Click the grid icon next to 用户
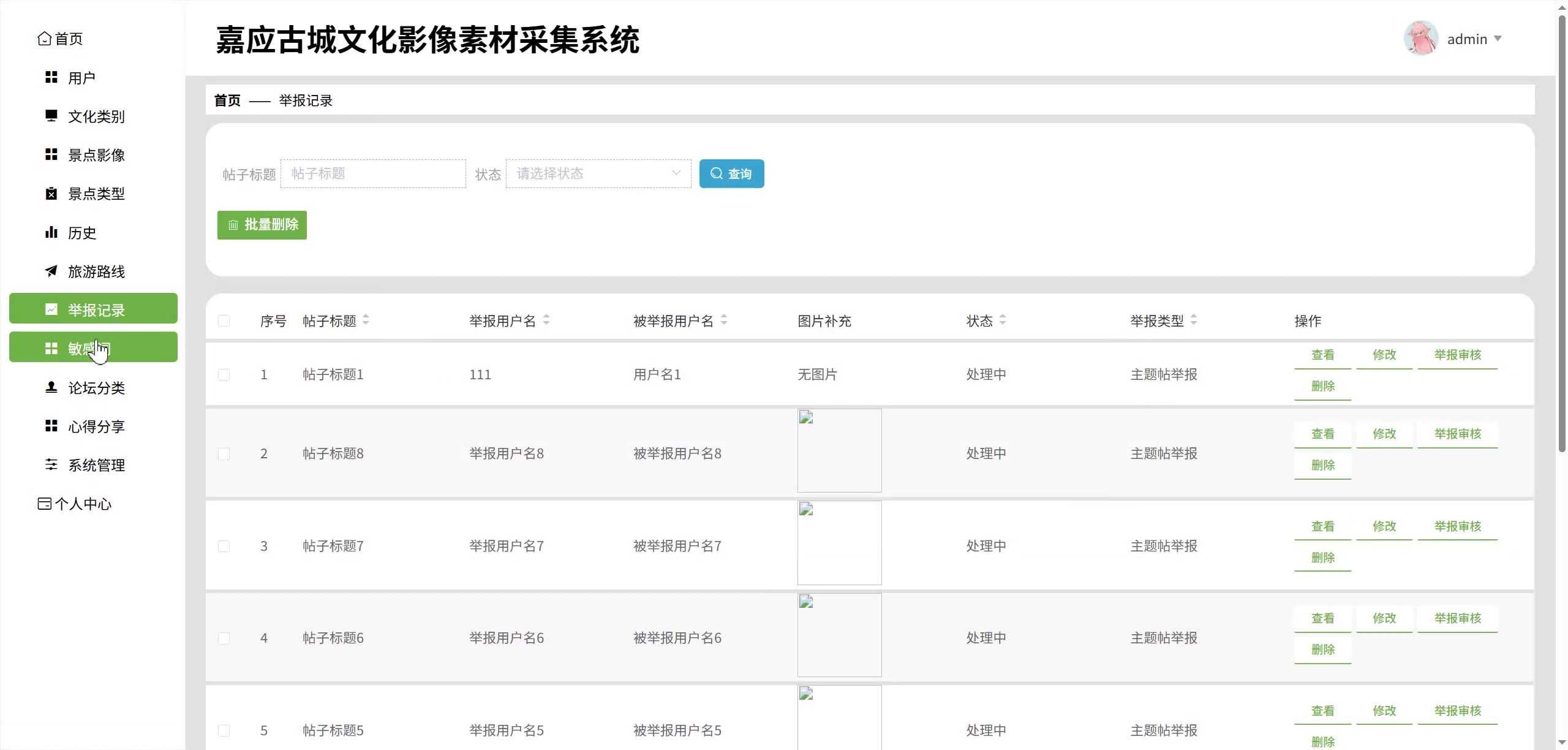The width and height of the screenshot is (1568, 750). tap(51, 77)
